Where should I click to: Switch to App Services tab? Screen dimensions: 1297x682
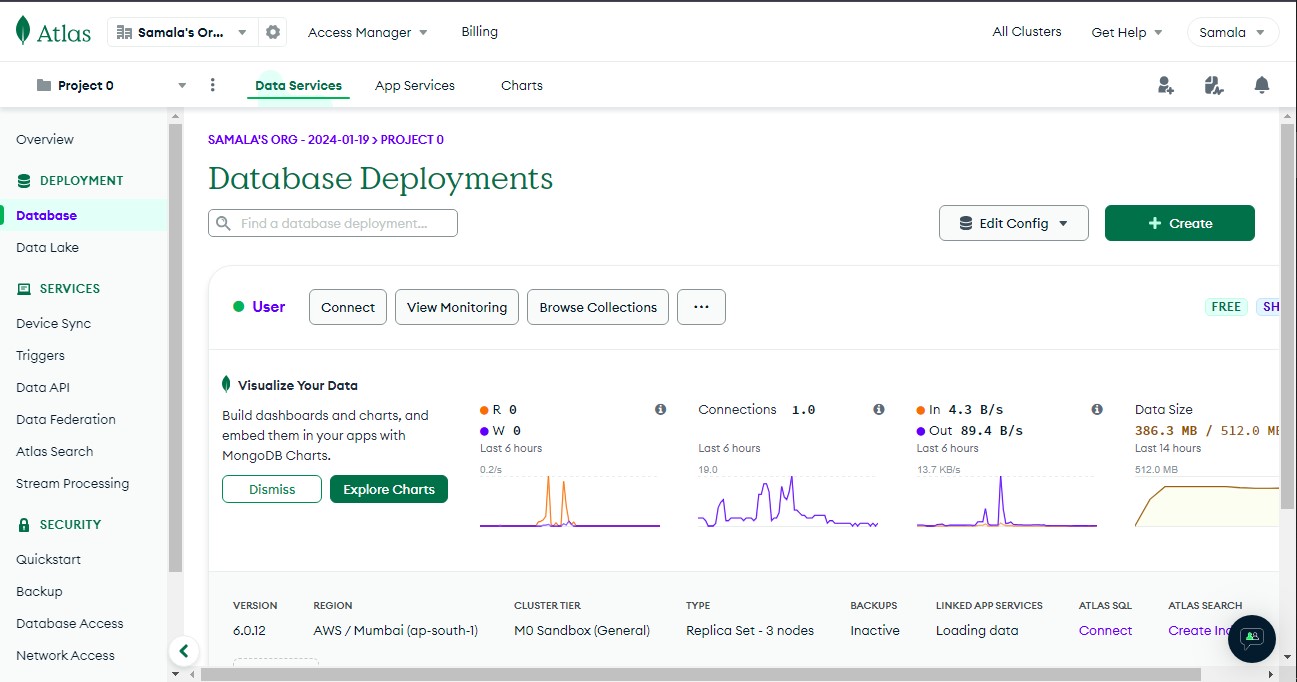tap(415, 86)
